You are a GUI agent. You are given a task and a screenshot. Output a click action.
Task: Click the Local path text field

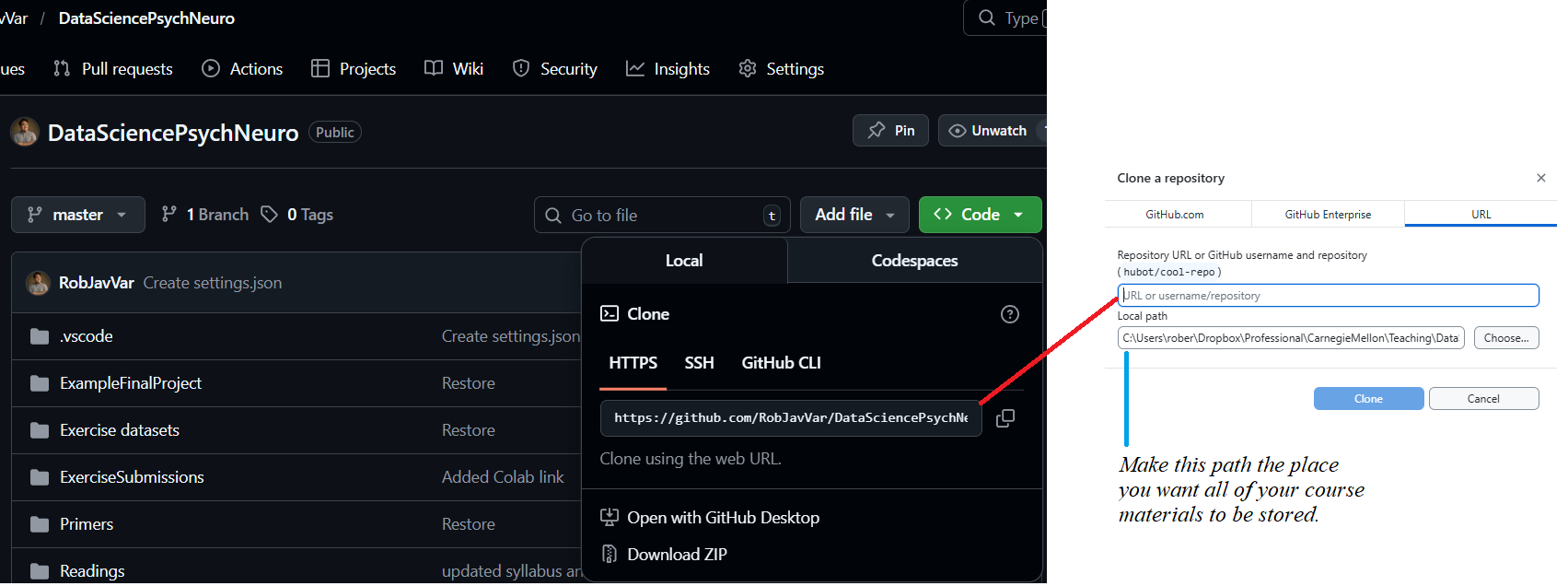click(1291, 338)
